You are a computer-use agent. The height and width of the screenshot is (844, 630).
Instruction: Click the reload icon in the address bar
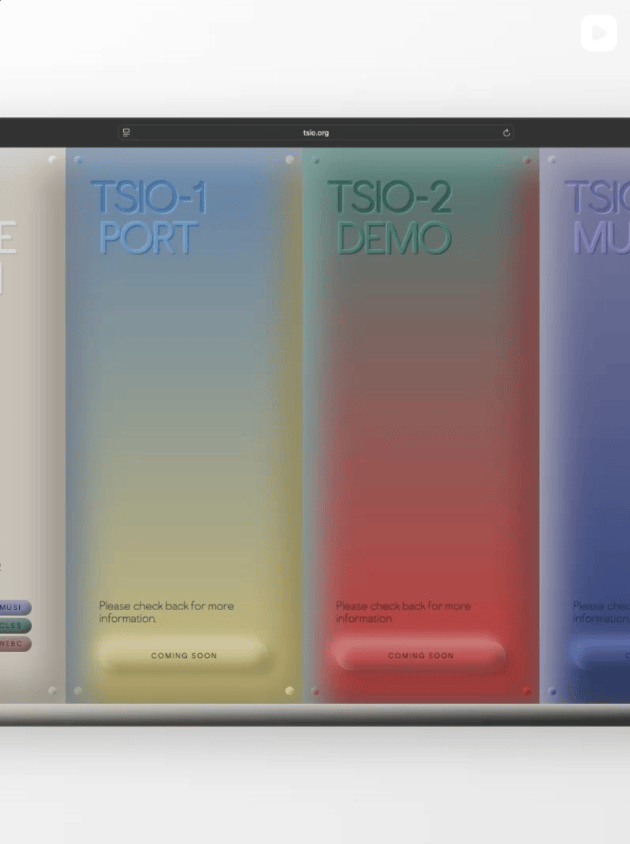tap(507, 133)
